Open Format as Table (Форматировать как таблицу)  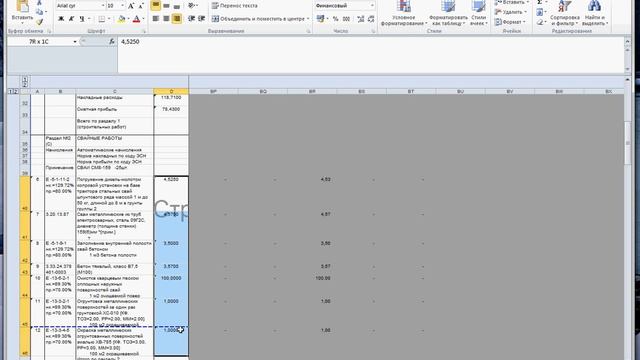(x=448, y=13)
